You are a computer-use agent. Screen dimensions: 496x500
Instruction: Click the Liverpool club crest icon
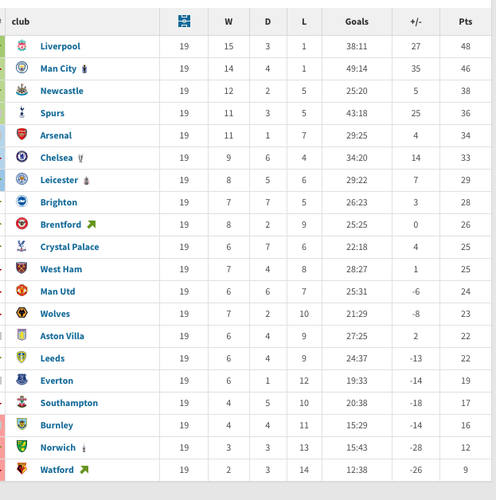coord(22,45)
